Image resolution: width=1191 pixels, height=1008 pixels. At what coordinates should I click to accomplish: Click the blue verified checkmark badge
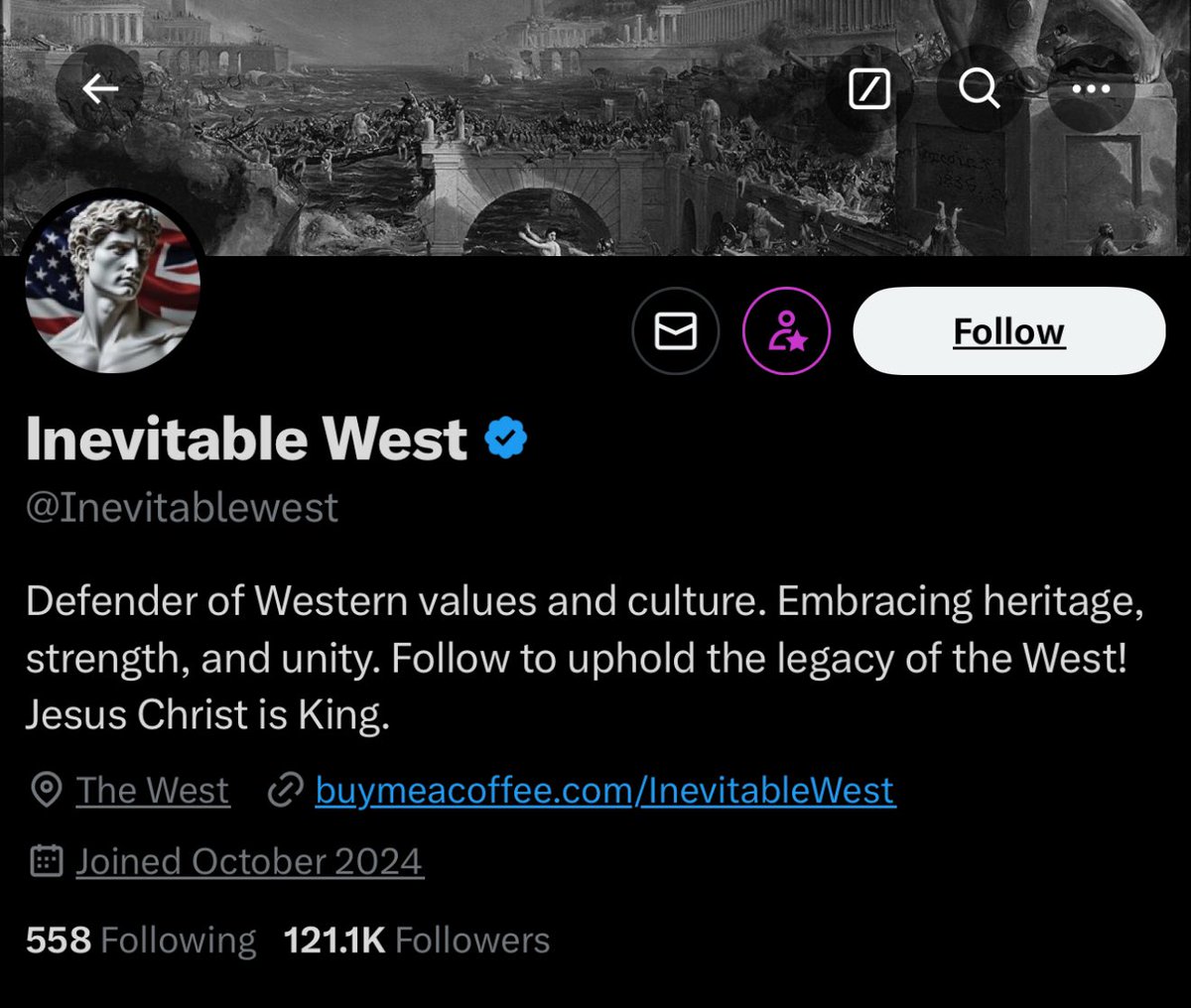(x=506, y=439)
